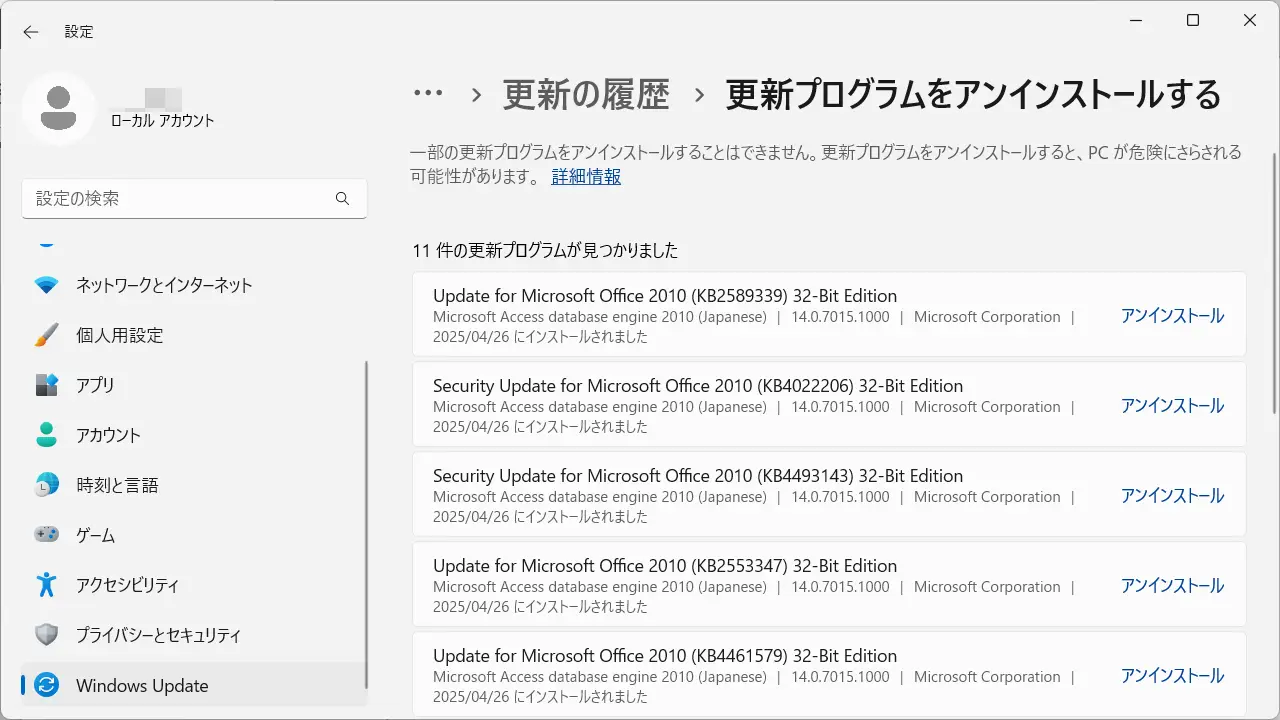Screen dimensions: 1280x720
Task: Click the ゲーム controller icon
Action: pos(46,535)
